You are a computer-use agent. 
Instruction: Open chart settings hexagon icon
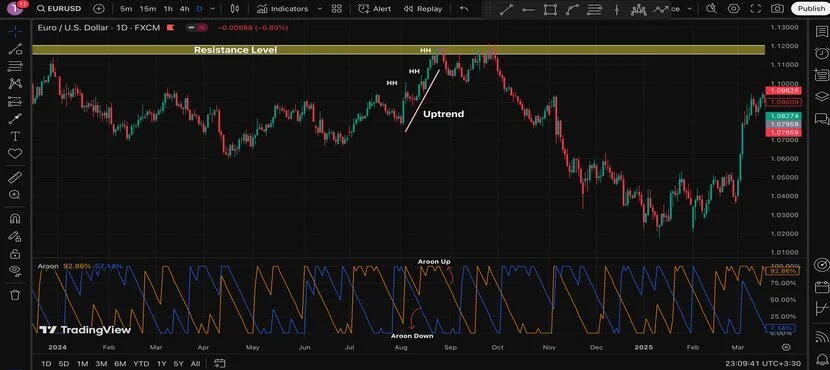pos(733,8)
